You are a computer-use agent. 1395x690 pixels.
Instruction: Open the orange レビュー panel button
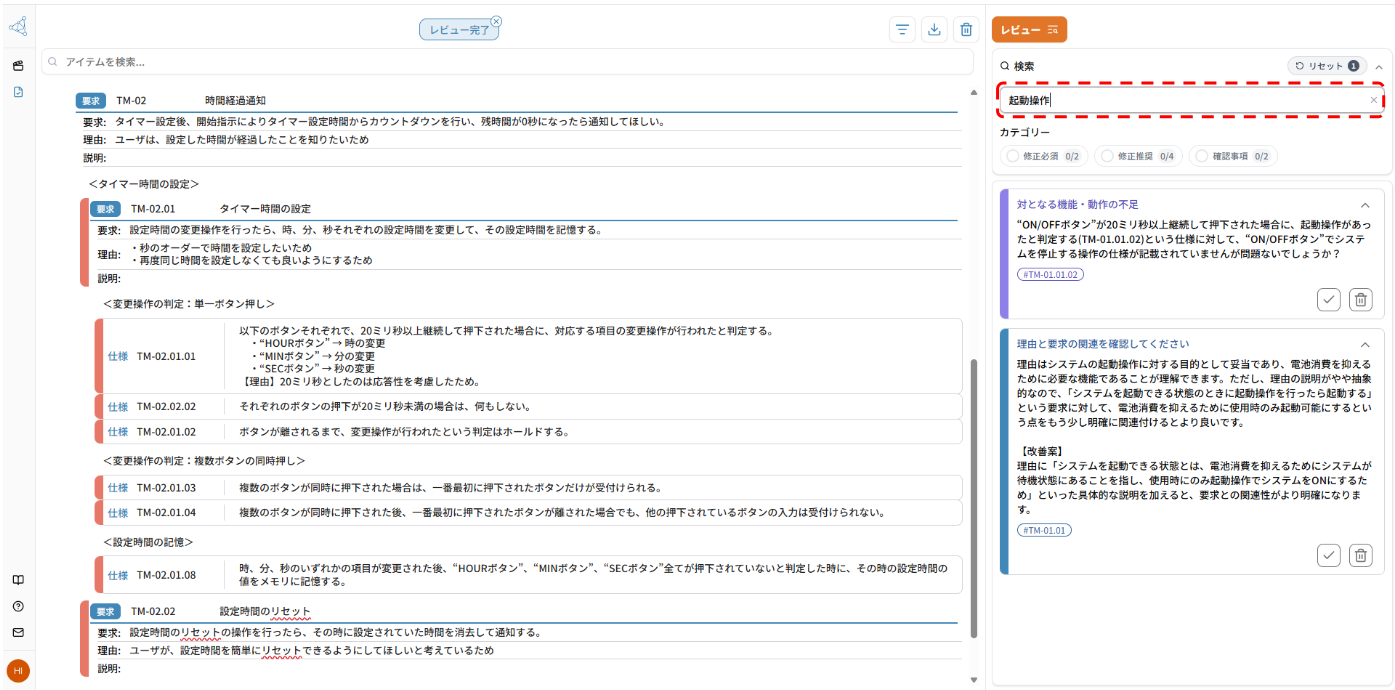tap(1028, 29)
